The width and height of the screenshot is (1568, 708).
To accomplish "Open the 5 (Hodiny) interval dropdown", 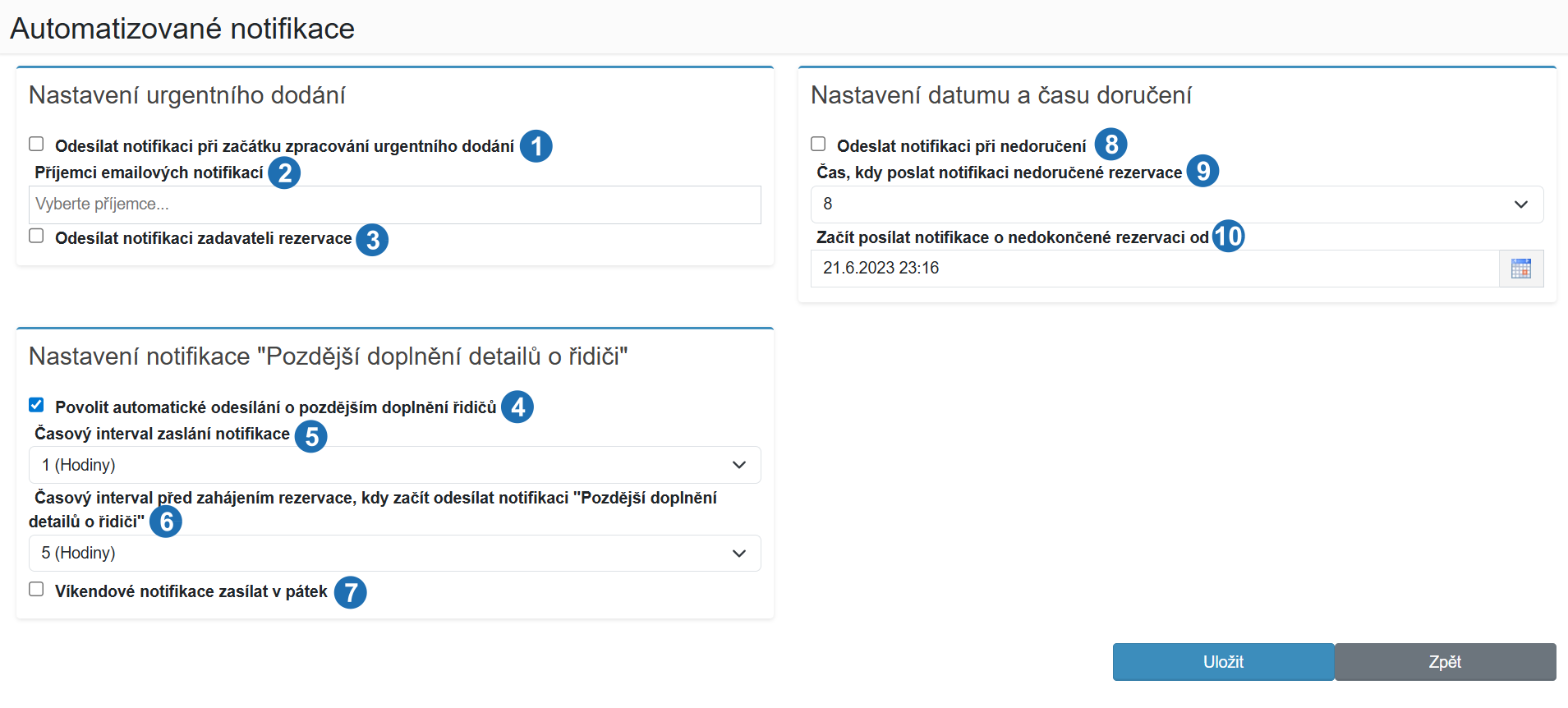I will (395, 553).
